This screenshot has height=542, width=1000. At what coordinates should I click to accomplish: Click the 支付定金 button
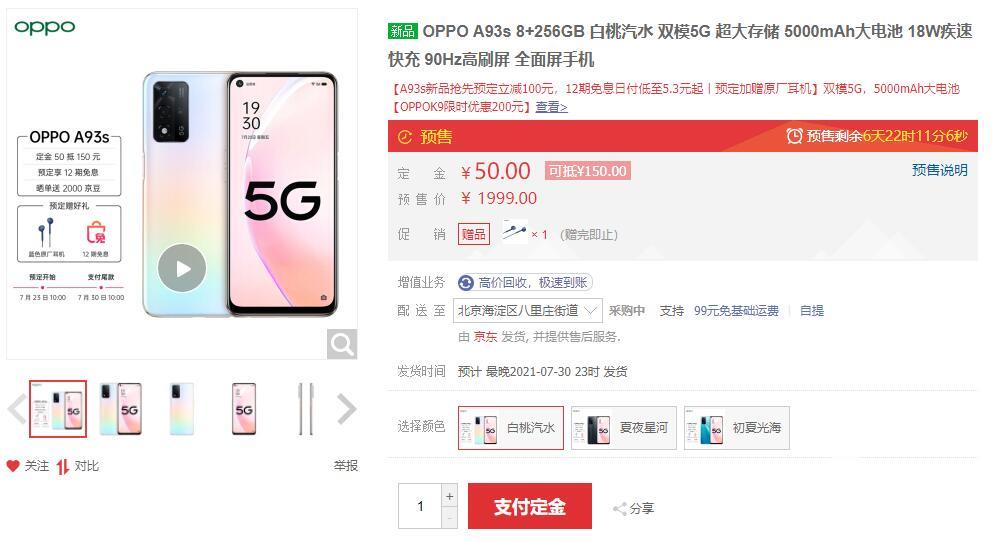pyautogui.click(x=530, y=506)
